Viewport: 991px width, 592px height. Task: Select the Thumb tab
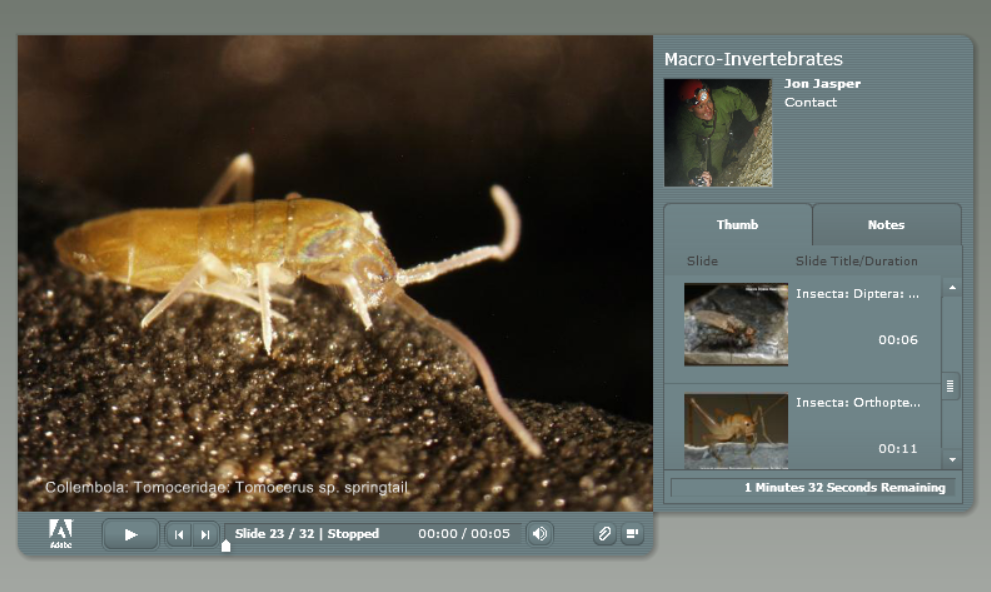pos(737,225)
